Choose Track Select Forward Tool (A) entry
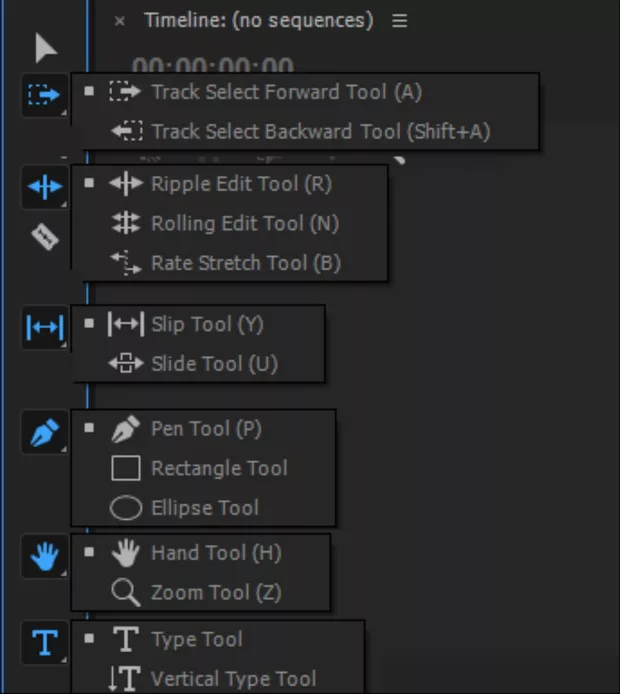The height and width of the screenshot is (694, 620). [286, 92]
